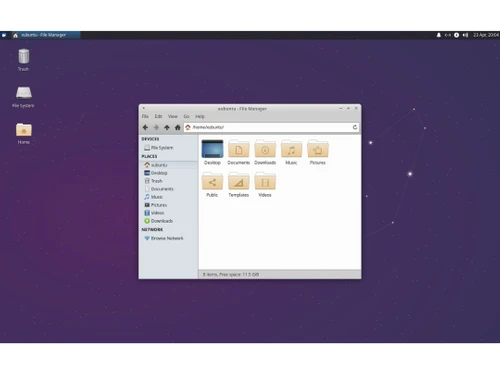Open File System in the sidebar Devices
This screenshot has width=500, height=375.
pyautogui.click(x=168, y=148)
